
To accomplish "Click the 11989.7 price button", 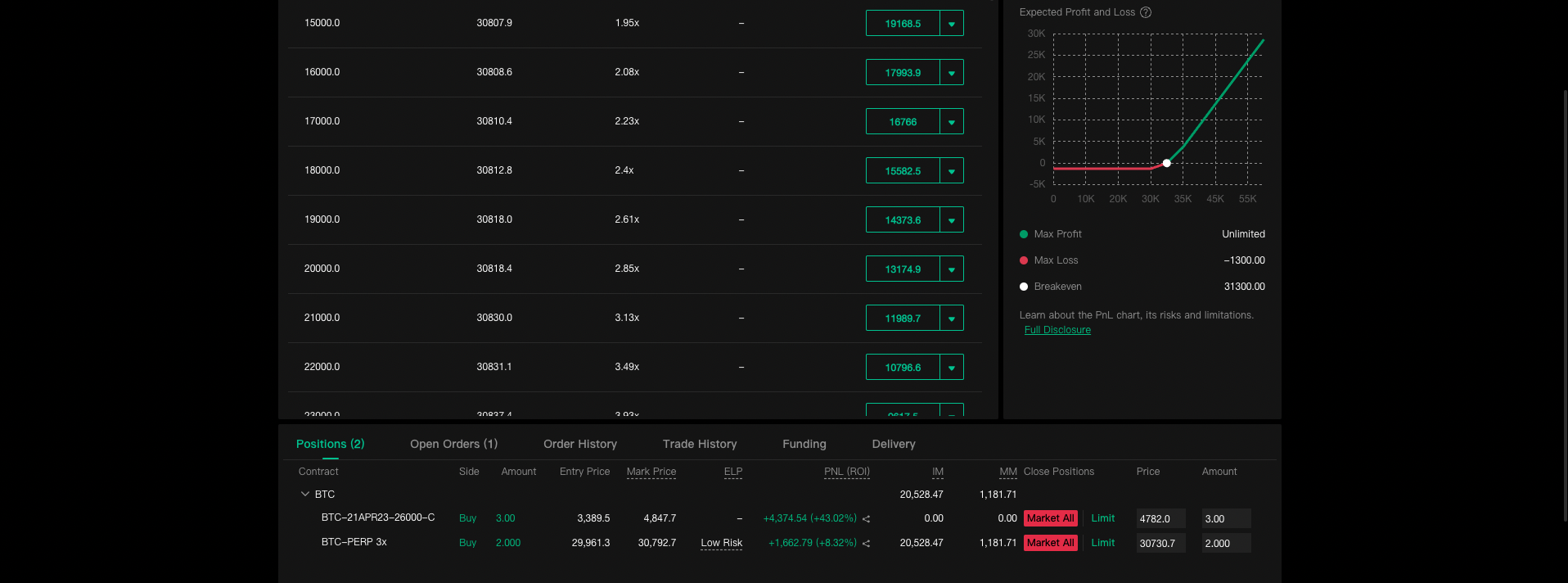I will (x=903, y=318).
